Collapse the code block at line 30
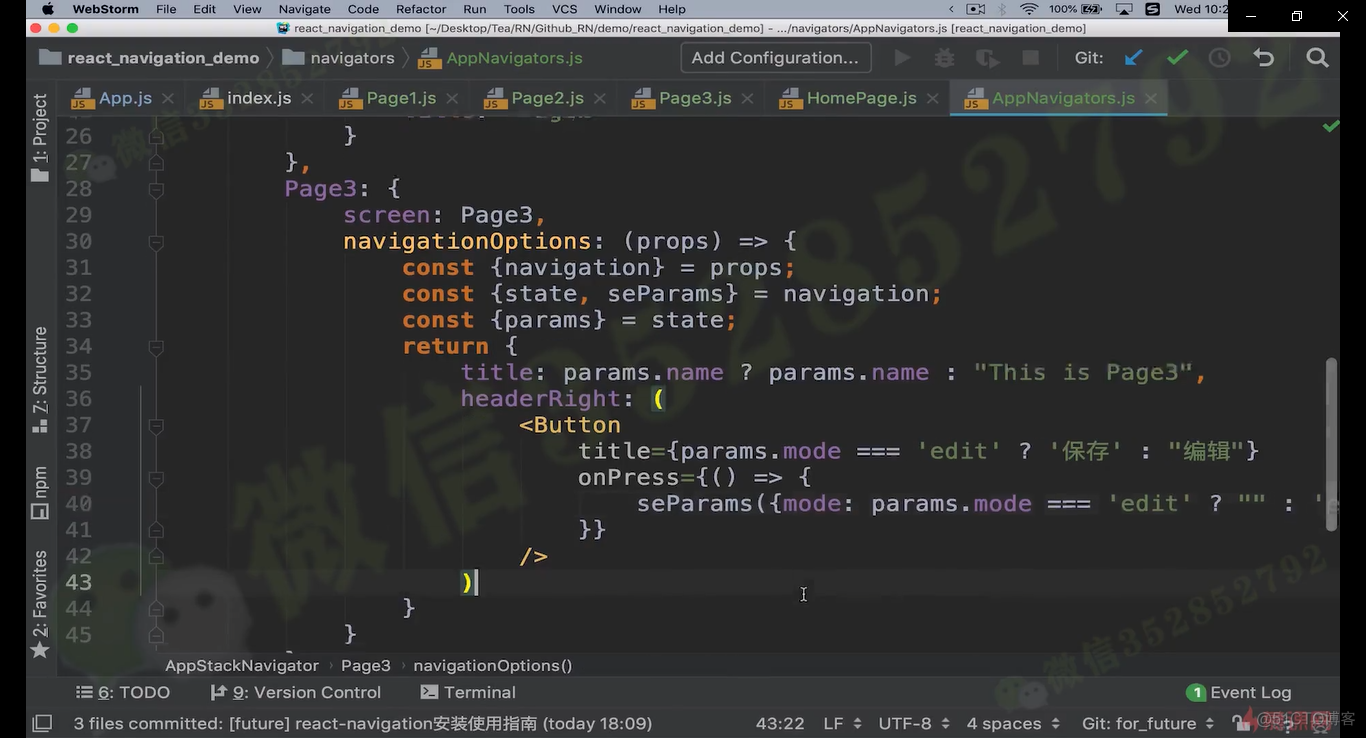Image resolution: width=1366 pixels, height=738 pixels. (x=156, y=241)
